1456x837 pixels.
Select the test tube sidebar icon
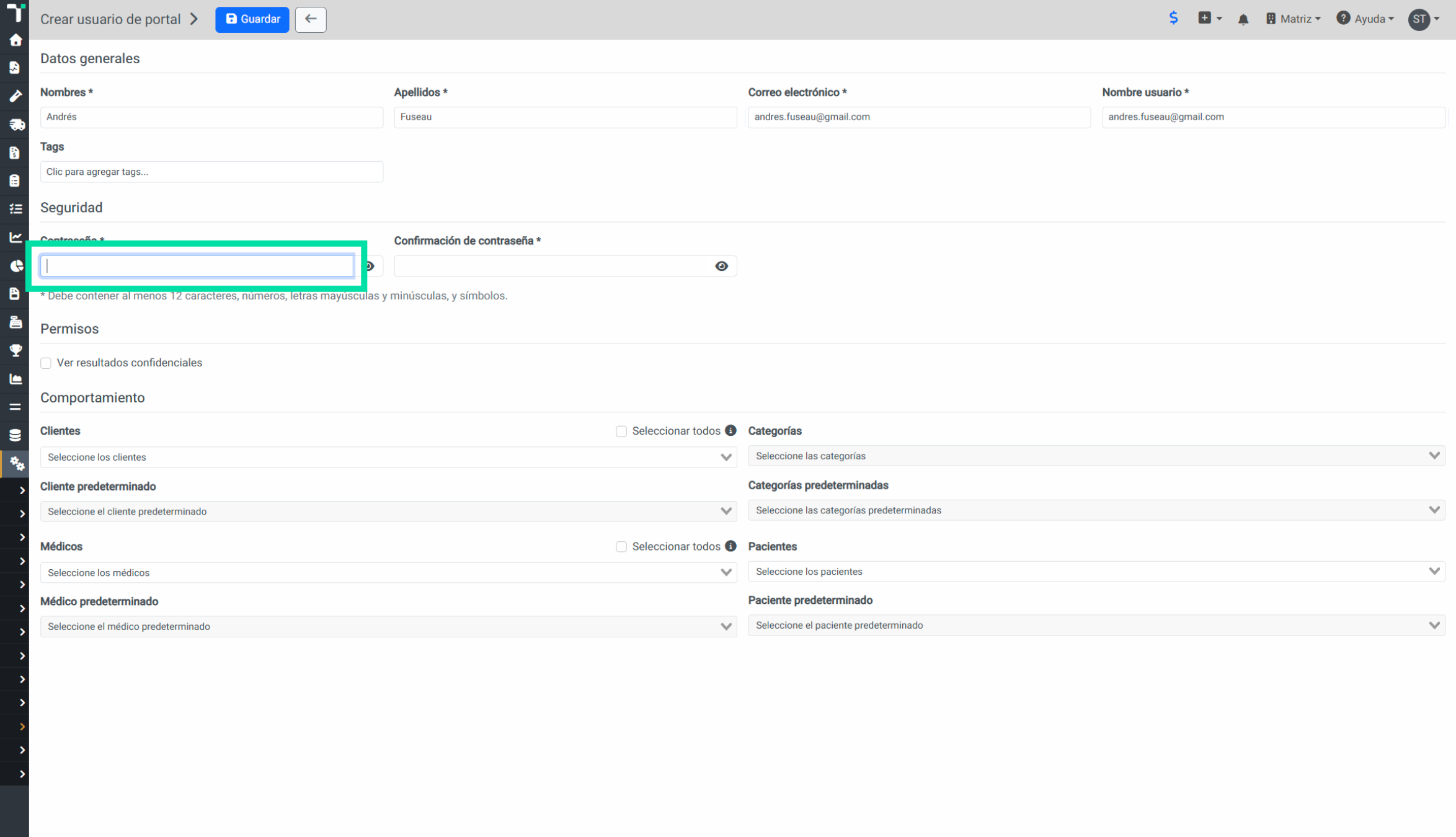click(x=16, y=96)
